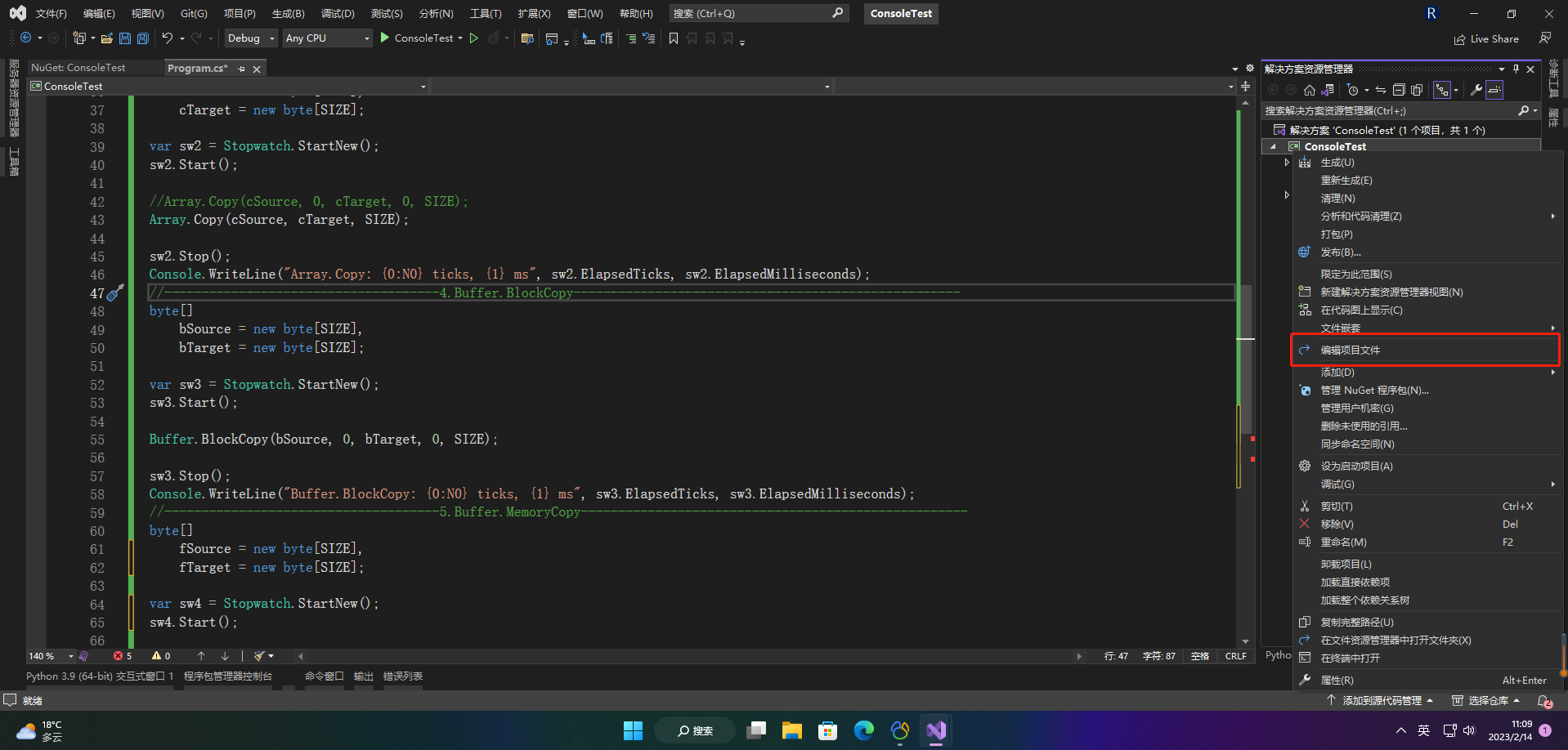
Task: Save Program.cs with the single-disk icon
Action: coord(125,38)
